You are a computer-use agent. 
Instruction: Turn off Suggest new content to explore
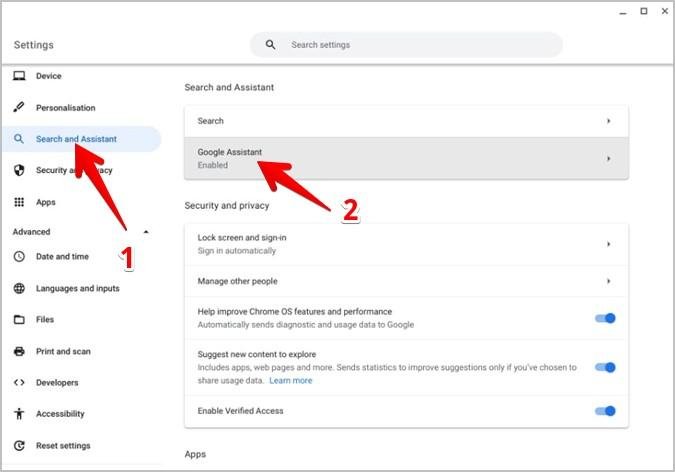(x=605, y=367)
